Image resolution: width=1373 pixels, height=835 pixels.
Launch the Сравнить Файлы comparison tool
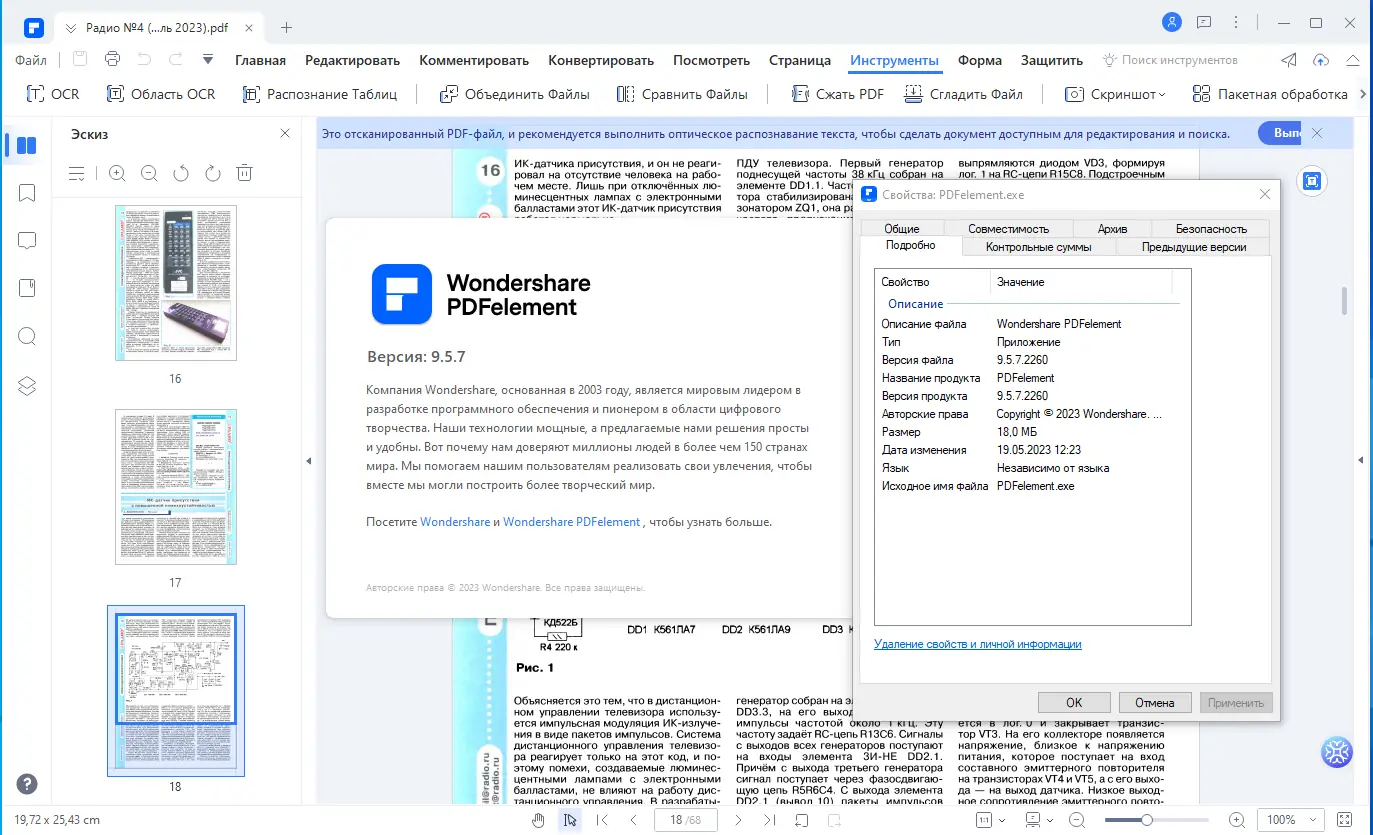(x=682, y=94)
